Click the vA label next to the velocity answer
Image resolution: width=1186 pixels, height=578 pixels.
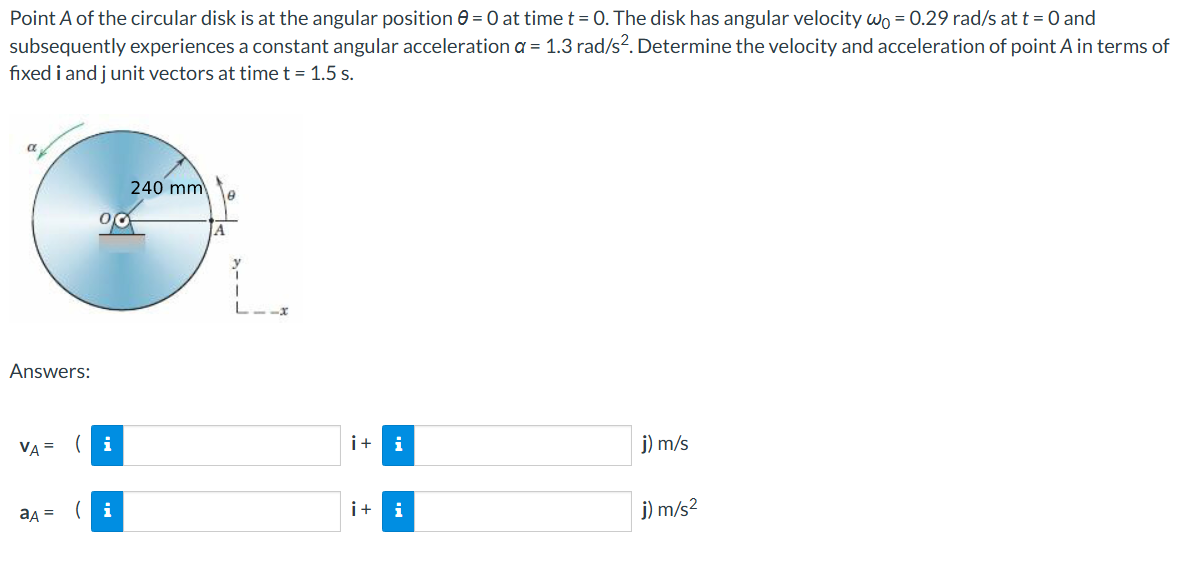[32, 445]
